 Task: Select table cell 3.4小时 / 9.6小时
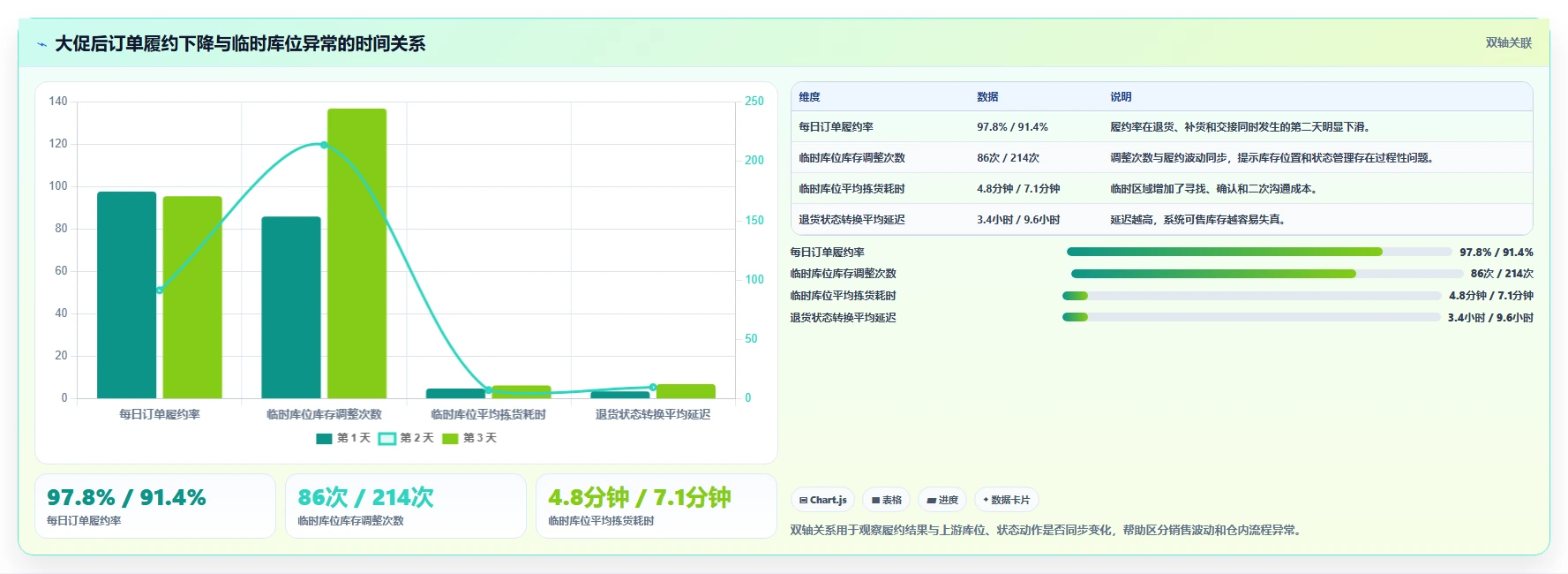pyautogui.click(x=1018, y=220)
